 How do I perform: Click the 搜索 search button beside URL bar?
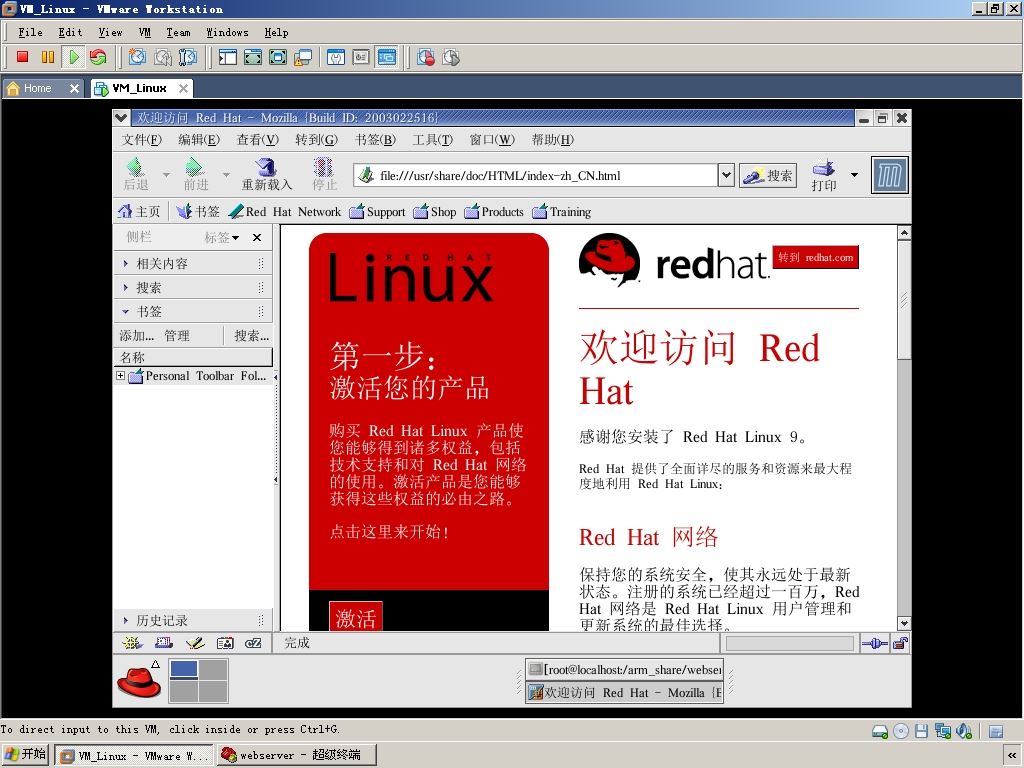tap(768, 175)
